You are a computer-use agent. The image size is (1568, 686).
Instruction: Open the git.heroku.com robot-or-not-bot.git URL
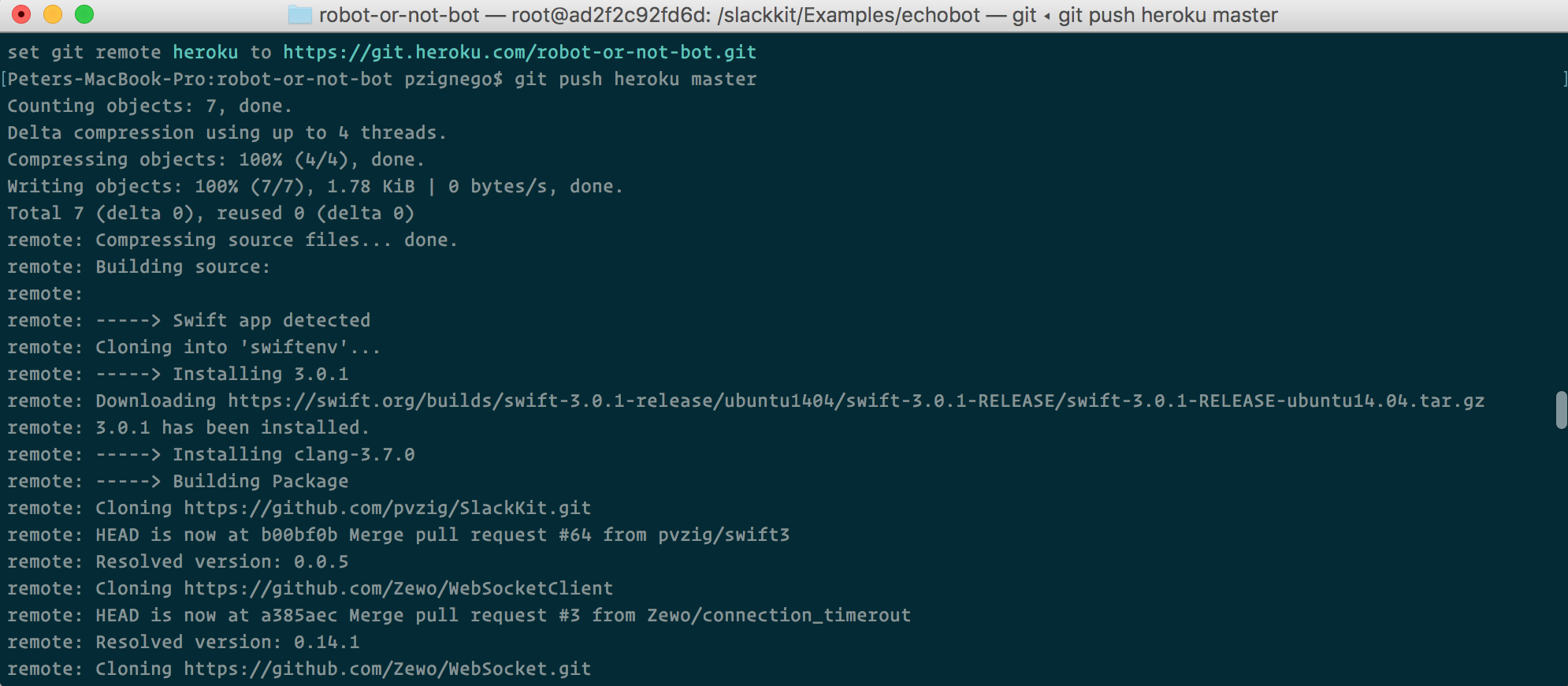519,53
